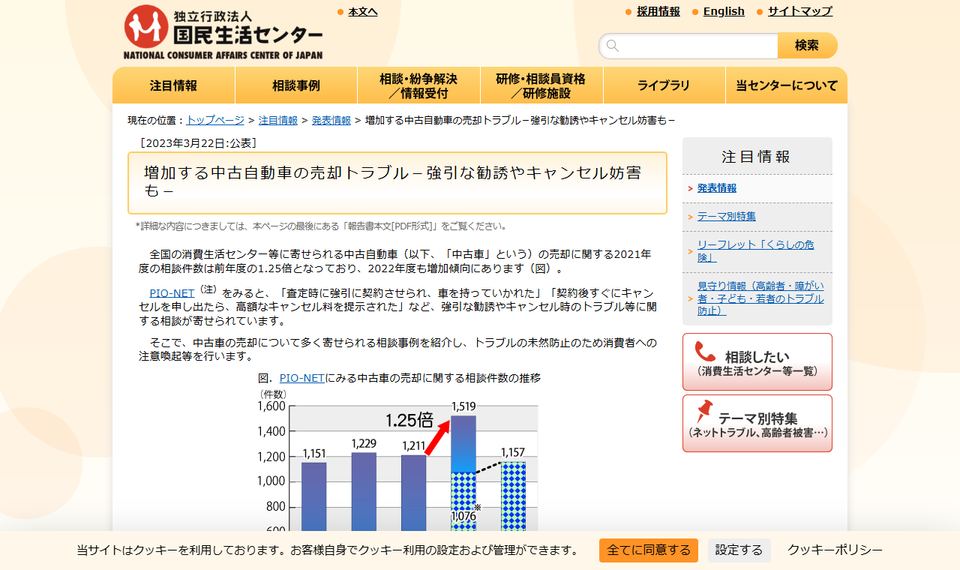
Task: Focus the site search input field
Action: tap(688, 46)
